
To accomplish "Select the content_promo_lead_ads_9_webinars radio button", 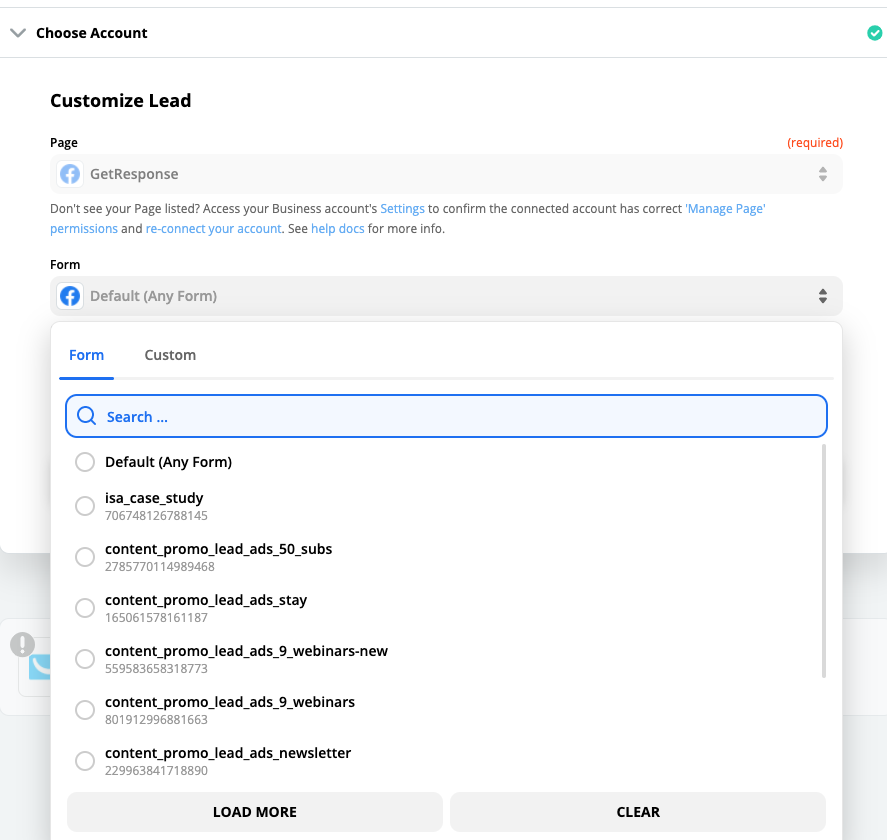I will (85, 709).
